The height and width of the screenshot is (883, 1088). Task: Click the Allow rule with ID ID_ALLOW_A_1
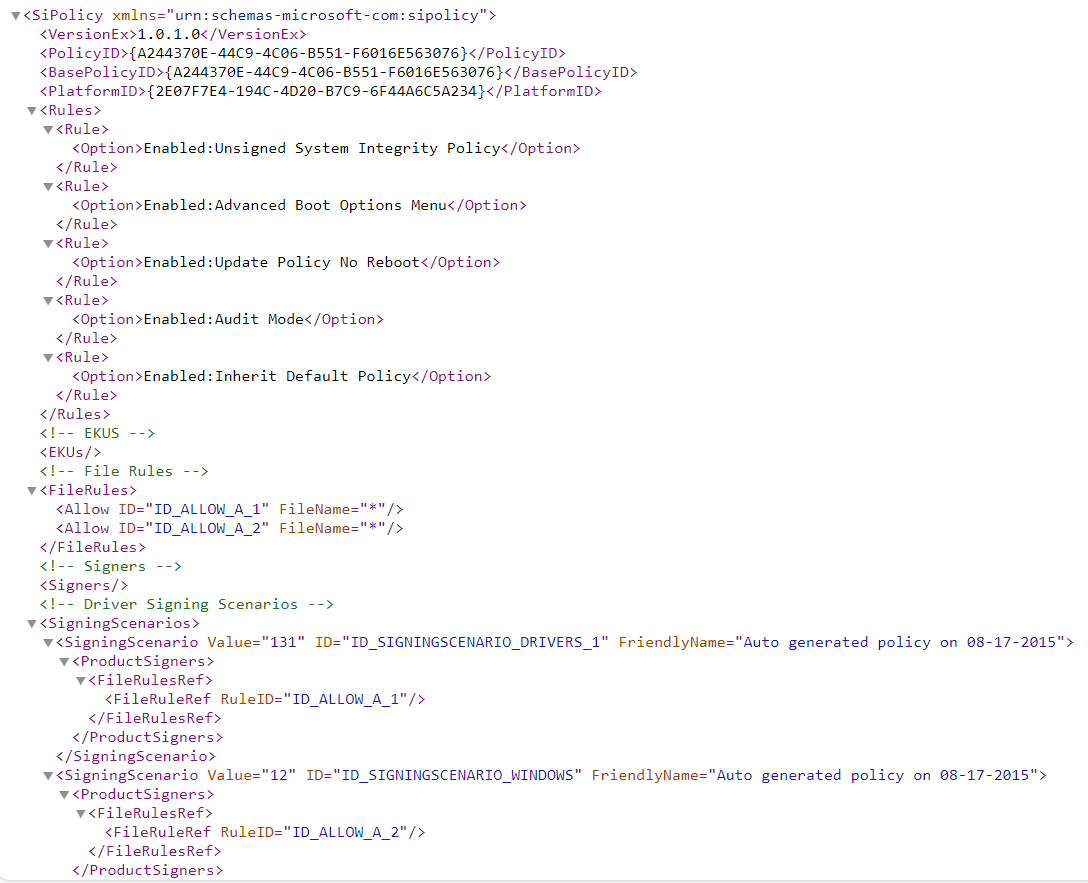point(230,509)
